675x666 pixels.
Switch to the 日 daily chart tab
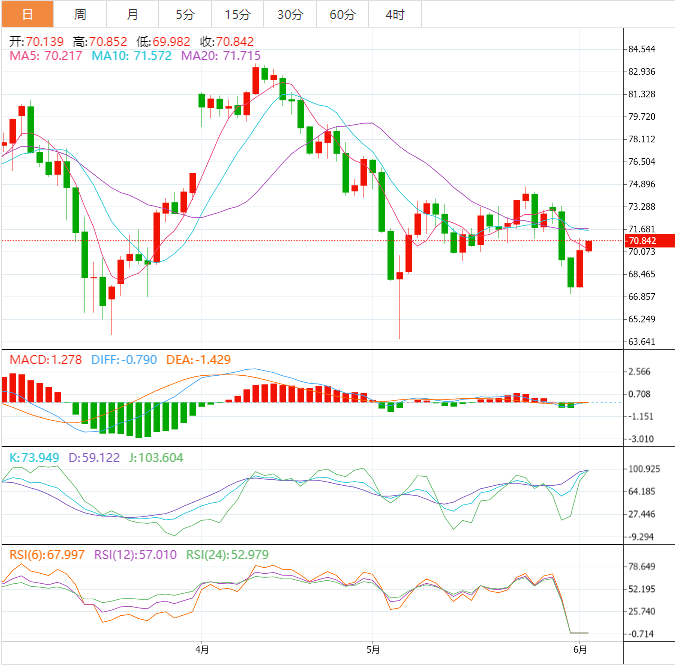(27, 14)
